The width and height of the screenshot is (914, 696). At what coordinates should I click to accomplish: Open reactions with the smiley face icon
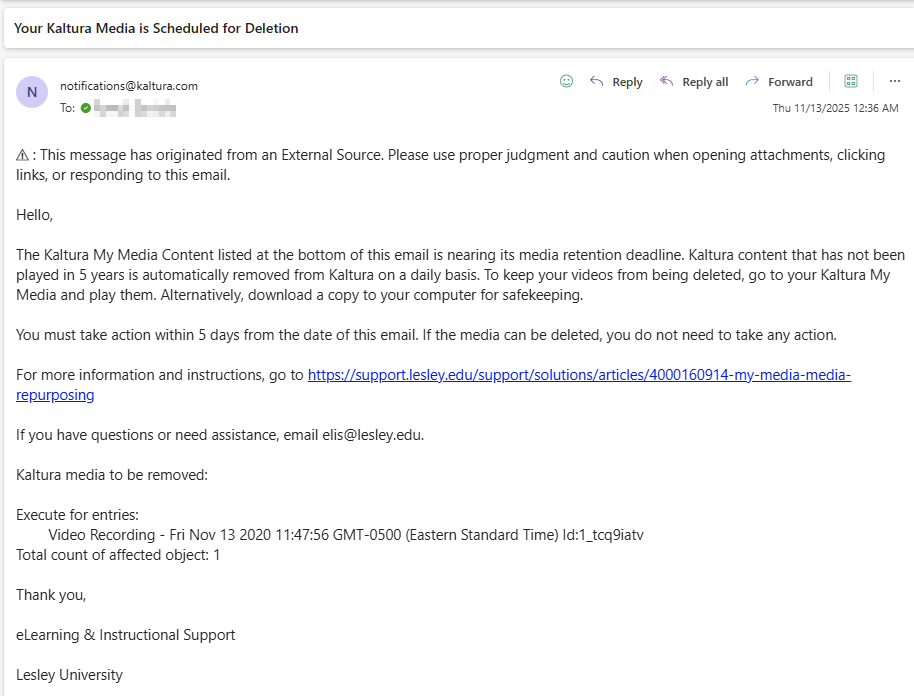click(x=566, y=81)
